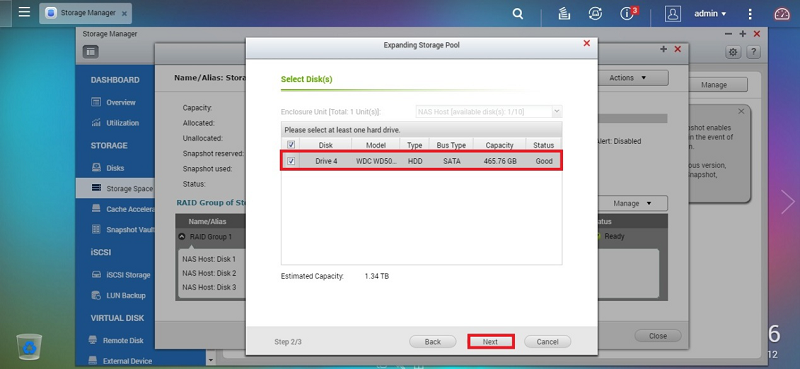
Task: Sort by the Capacity column header
Action: tap(499, 145)
